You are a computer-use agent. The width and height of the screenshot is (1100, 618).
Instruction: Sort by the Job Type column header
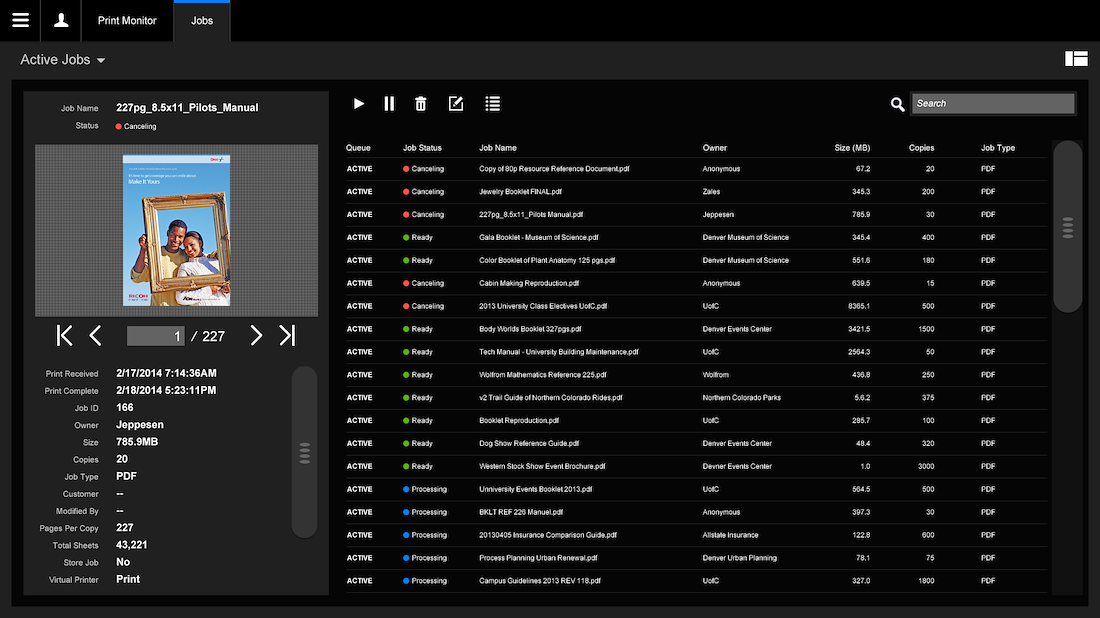pyautogui.click(x=998, y=148)
